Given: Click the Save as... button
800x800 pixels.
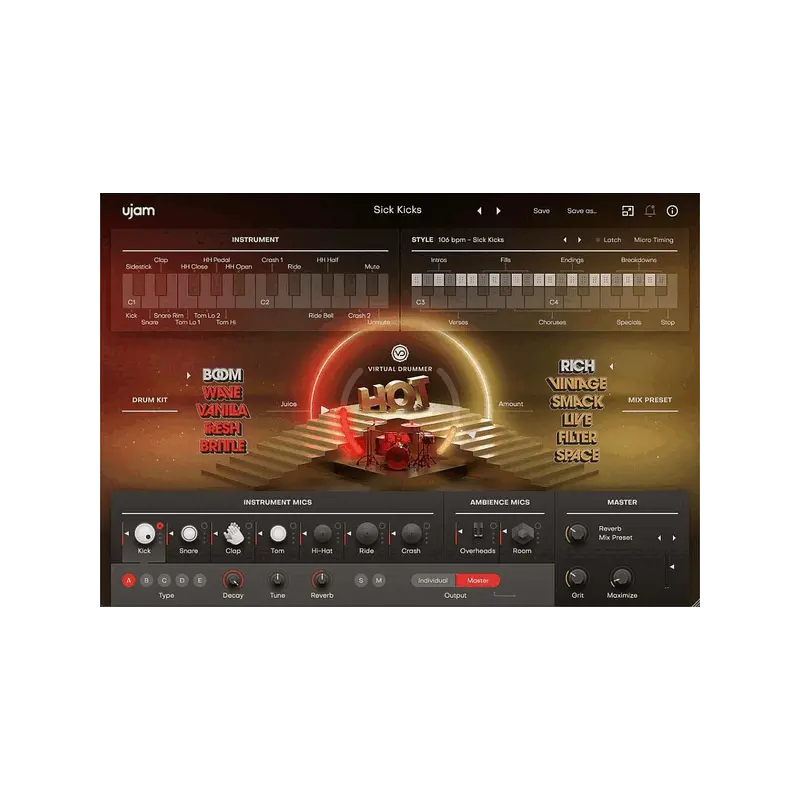Looking at the screenshot, I should click(582, 211).
